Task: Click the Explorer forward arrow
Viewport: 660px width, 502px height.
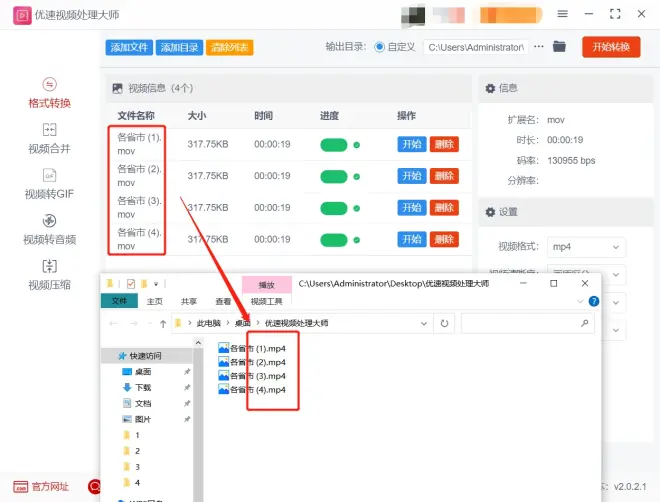Action: click(x=134, y=323)
